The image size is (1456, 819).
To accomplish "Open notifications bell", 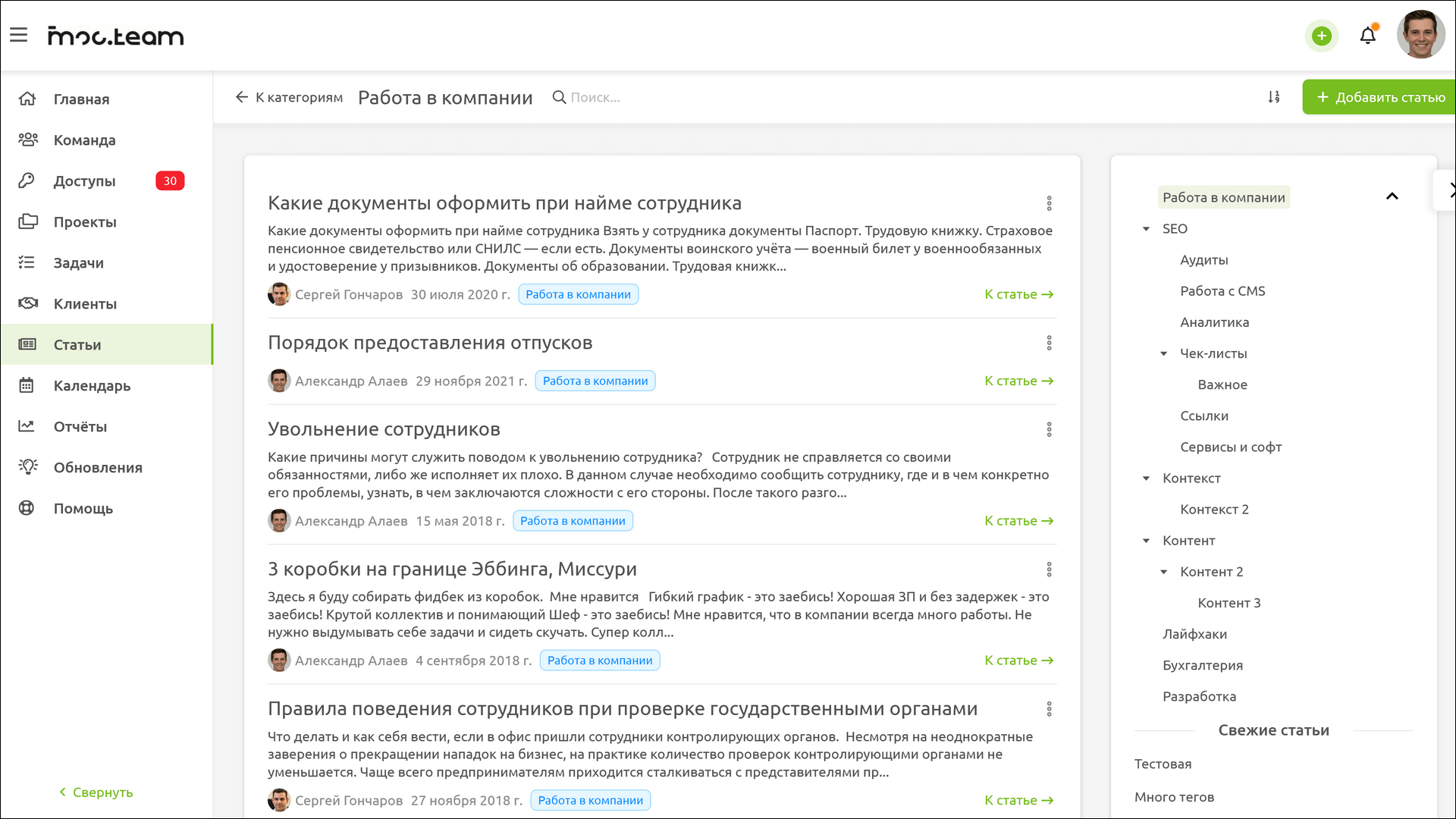I will [1368, 36].
